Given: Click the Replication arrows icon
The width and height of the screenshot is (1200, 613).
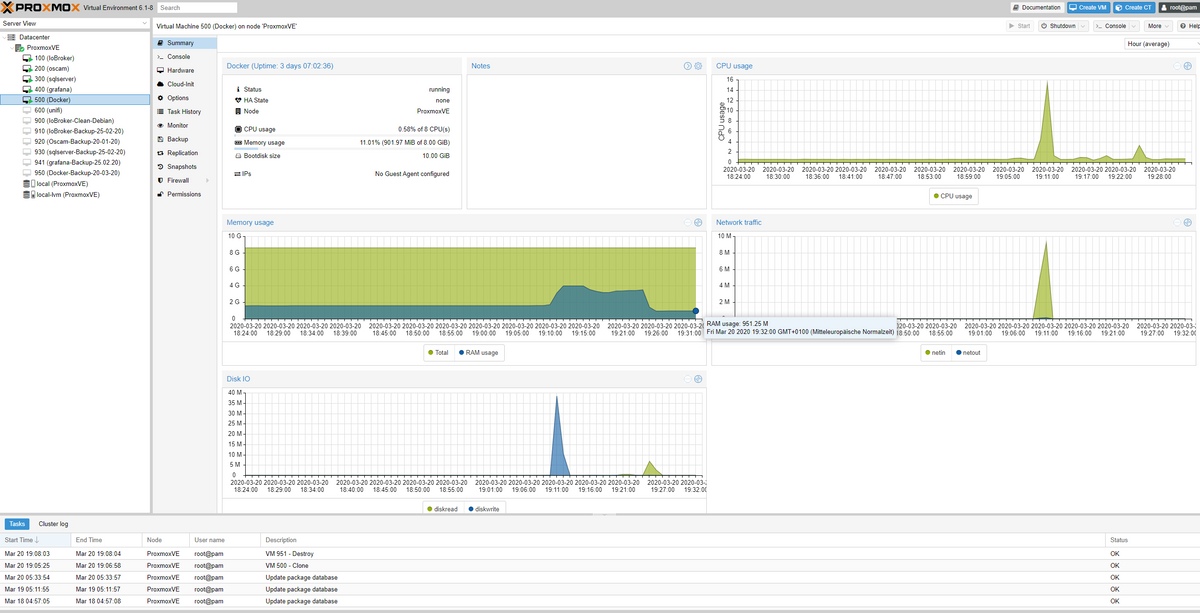Looking at the screenshot, I should pos(159,153).
